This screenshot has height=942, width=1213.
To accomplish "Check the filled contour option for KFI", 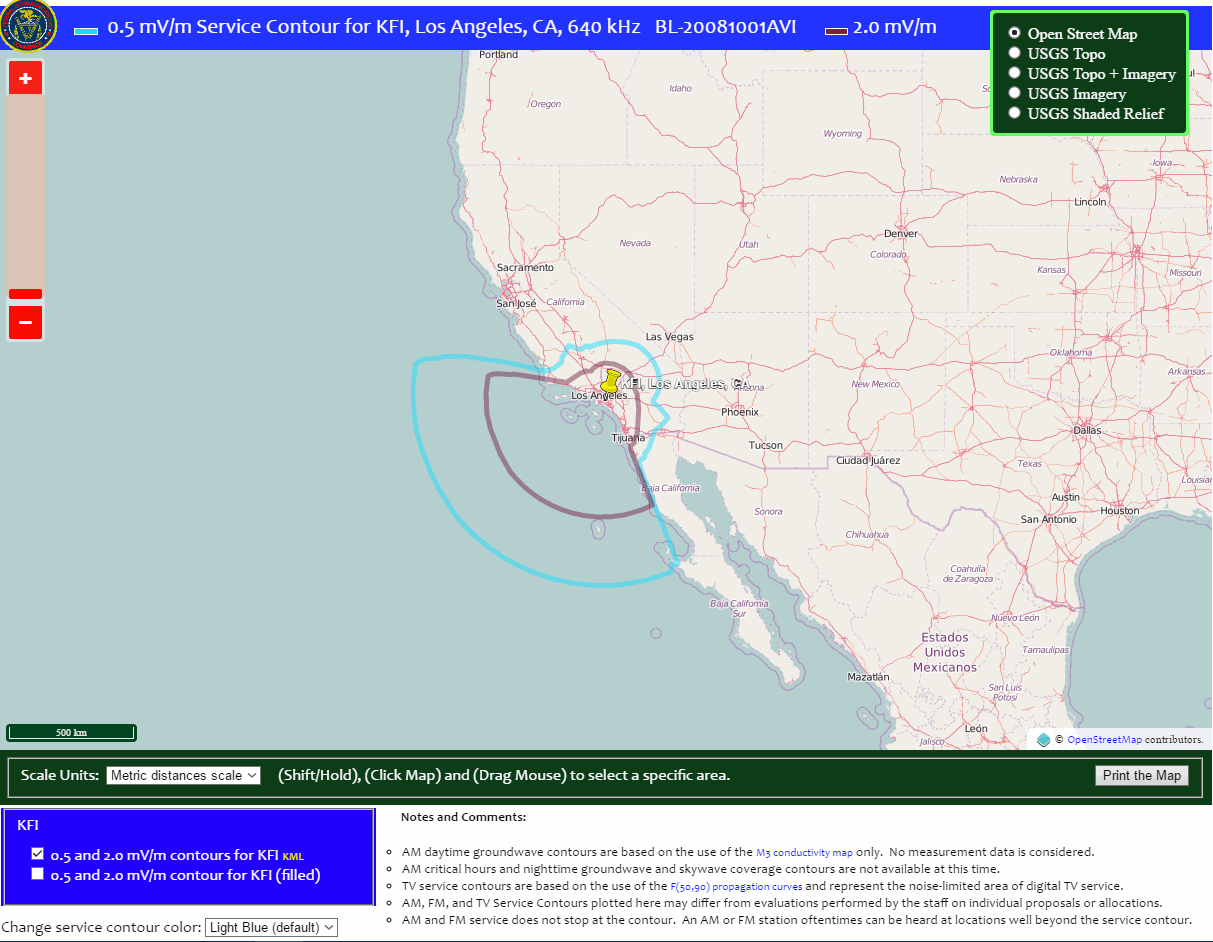I will pyautogui.click(x=37, y=871).
